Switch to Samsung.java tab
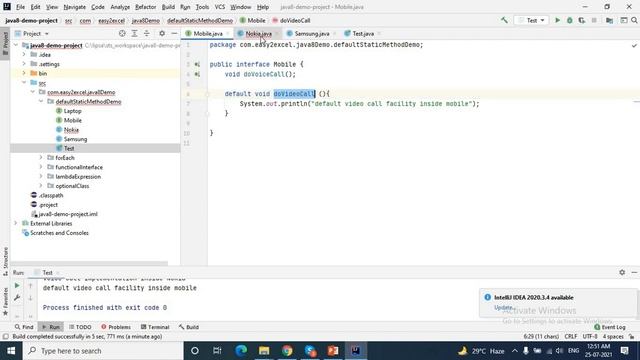This screenshot has height=360, width=640. 311,33
